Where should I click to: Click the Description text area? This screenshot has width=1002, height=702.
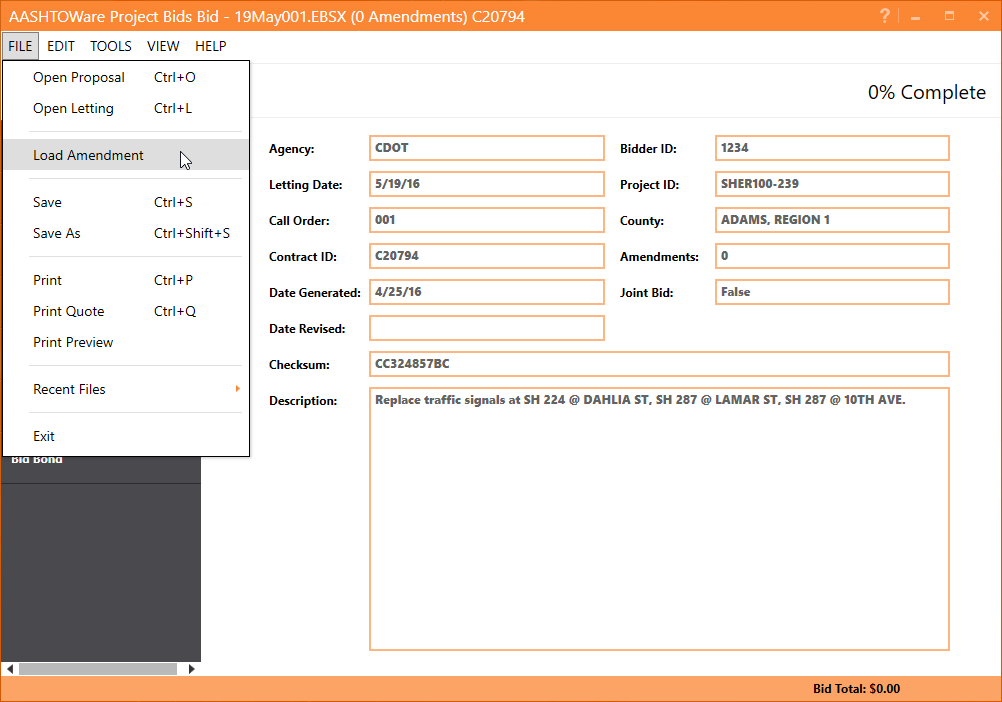pyautogui.click(x=658, y=519)
